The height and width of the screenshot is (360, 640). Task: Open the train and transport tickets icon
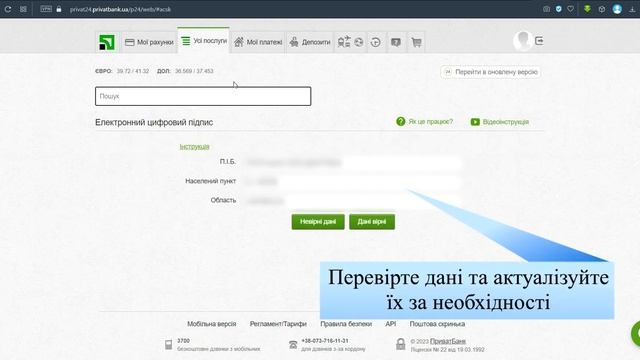click(344, 42)
